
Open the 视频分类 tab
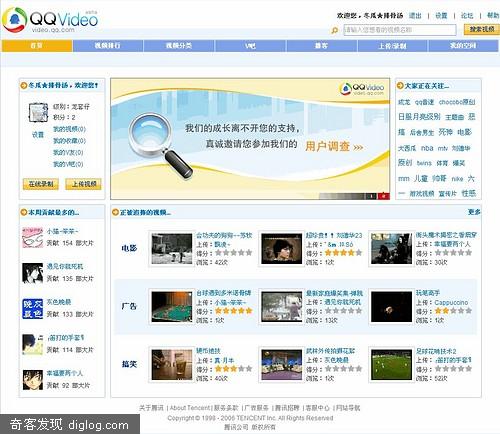(179, 46)
